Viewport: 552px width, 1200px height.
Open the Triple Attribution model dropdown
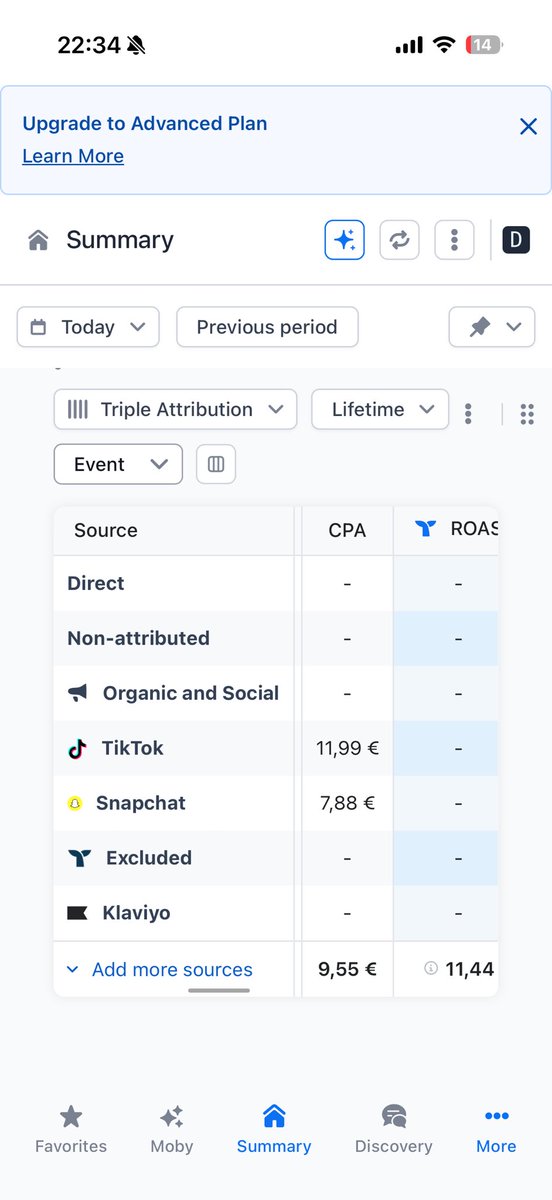pos(175,409)
